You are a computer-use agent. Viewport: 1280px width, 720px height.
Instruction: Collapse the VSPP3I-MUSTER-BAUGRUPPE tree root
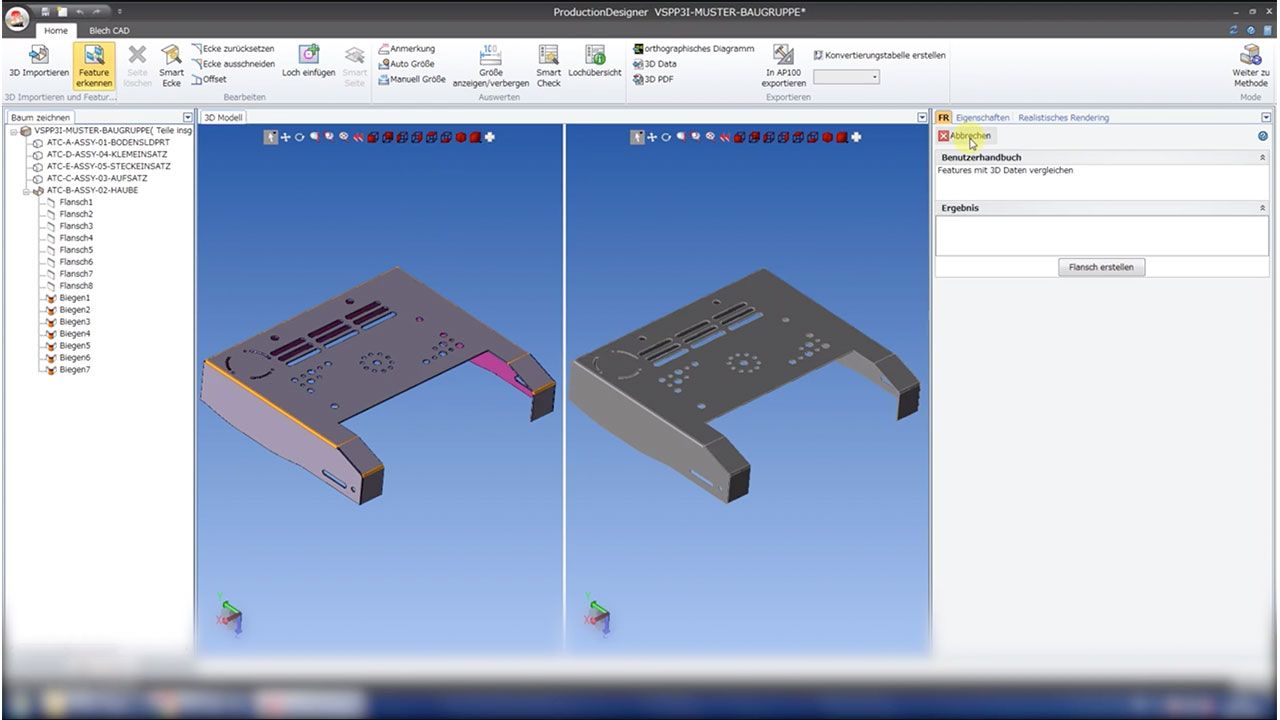tap(14, 131)
